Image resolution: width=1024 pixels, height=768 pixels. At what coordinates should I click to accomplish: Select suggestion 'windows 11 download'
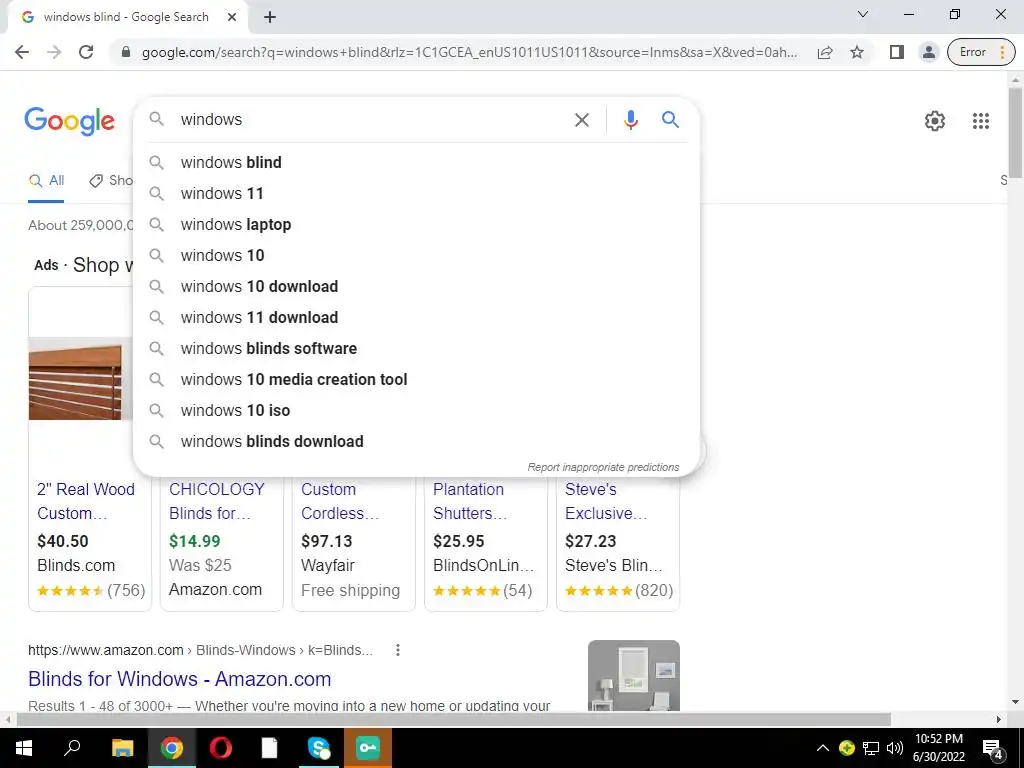click(x=416, y=317)
